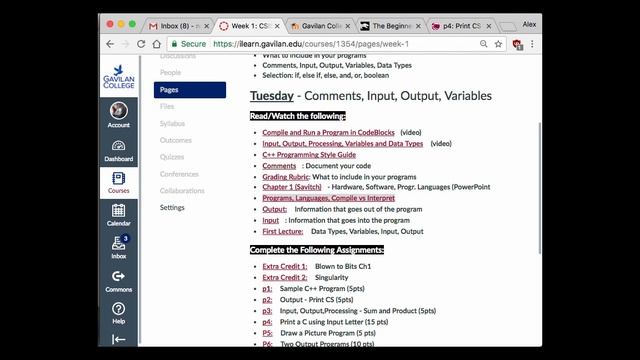
Task: Select Pages in course menu
Action: [x=190, y=90]
